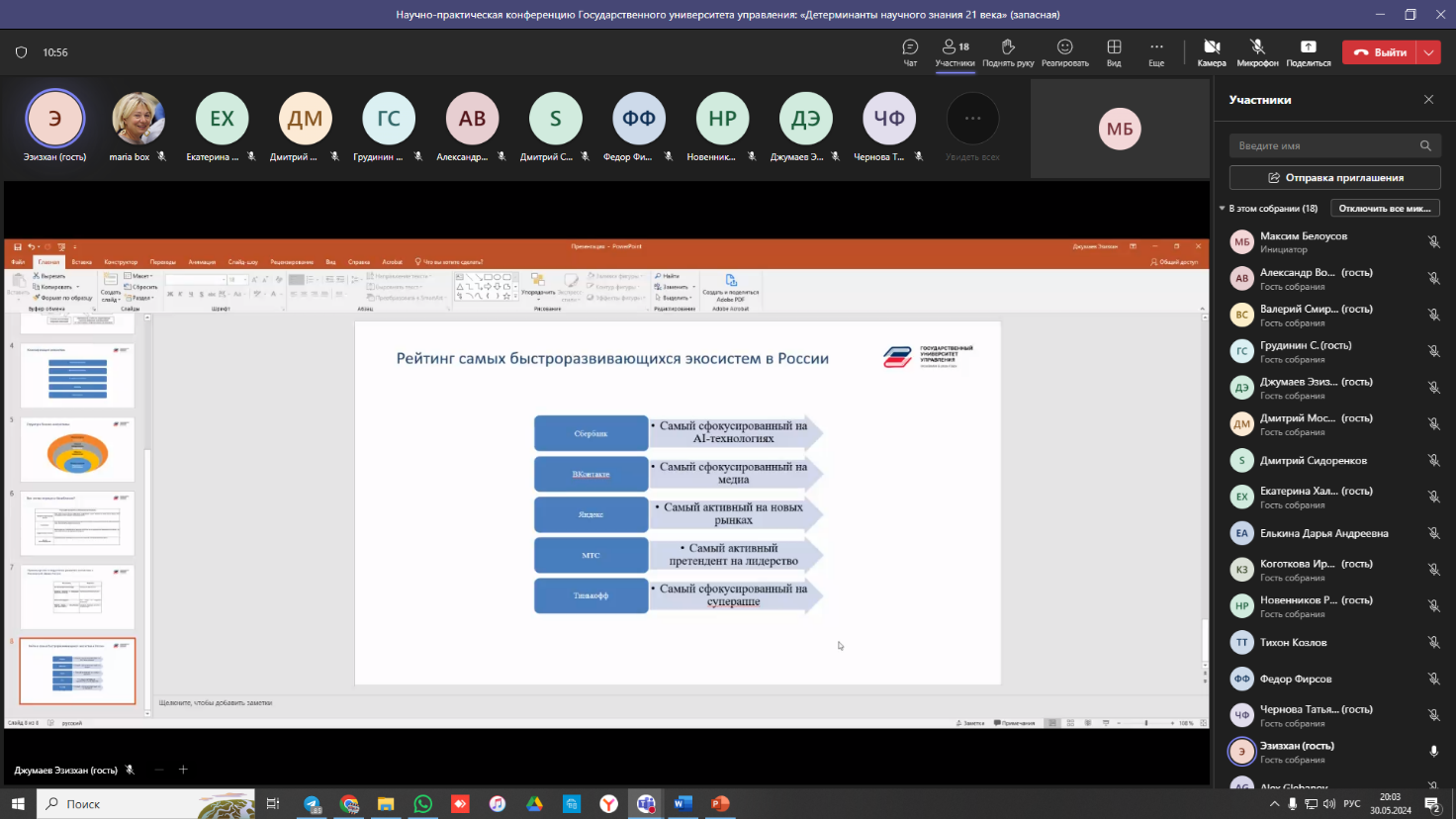The image size is (1456, 819).
Task: Open Telegram from Windows taskbar
Action: tap(313, 803)
